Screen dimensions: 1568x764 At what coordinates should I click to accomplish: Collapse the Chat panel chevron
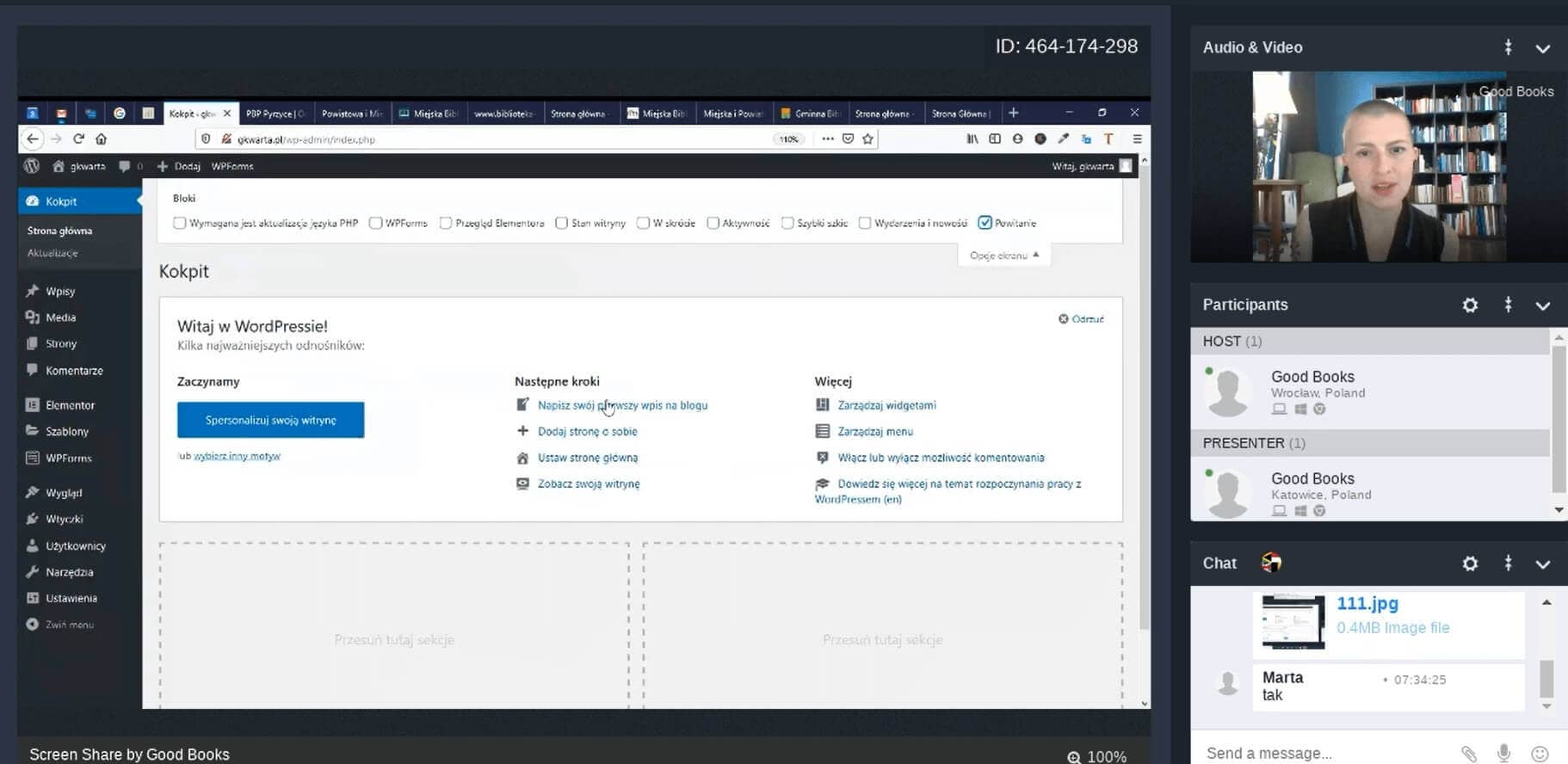point(1543,564)
